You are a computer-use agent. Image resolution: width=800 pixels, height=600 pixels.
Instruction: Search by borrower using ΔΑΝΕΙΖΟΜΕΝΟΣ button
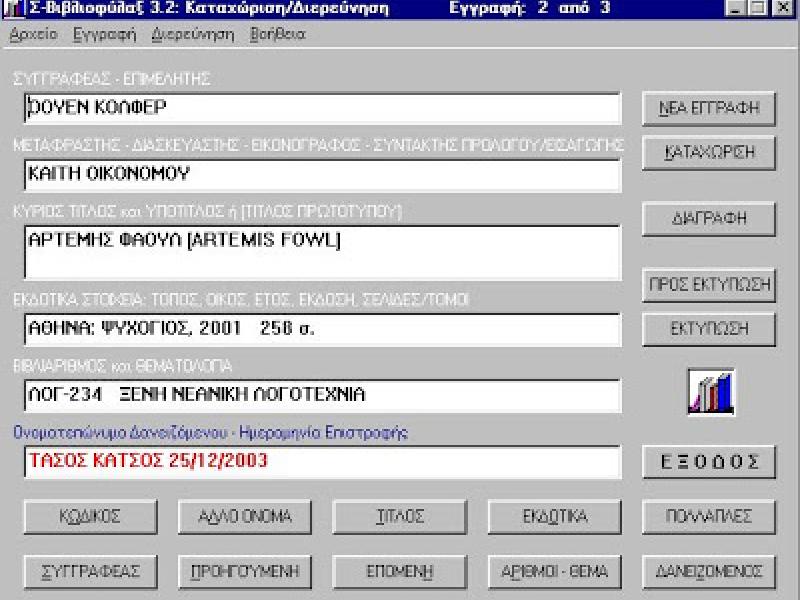[x=709, y=572]
